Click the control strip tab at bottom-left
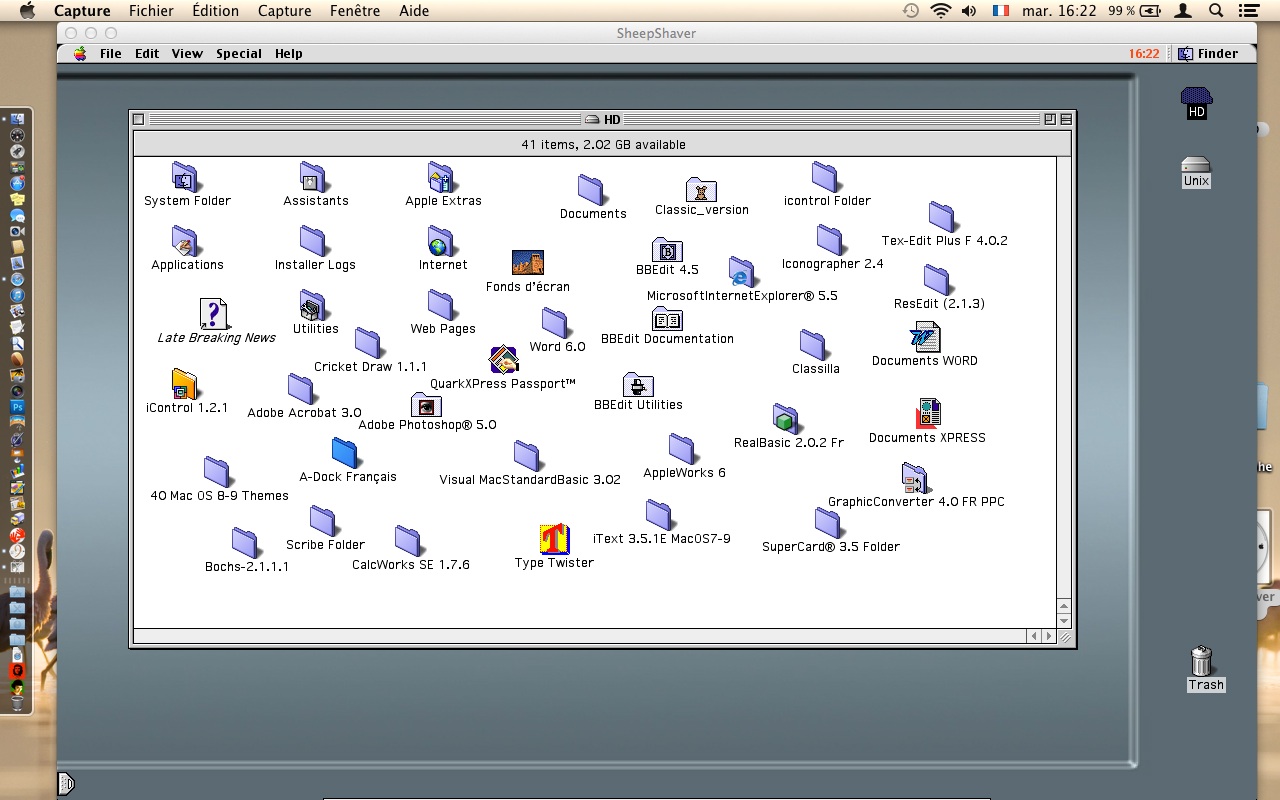1280x800 pixels. (x=66, y=783)
